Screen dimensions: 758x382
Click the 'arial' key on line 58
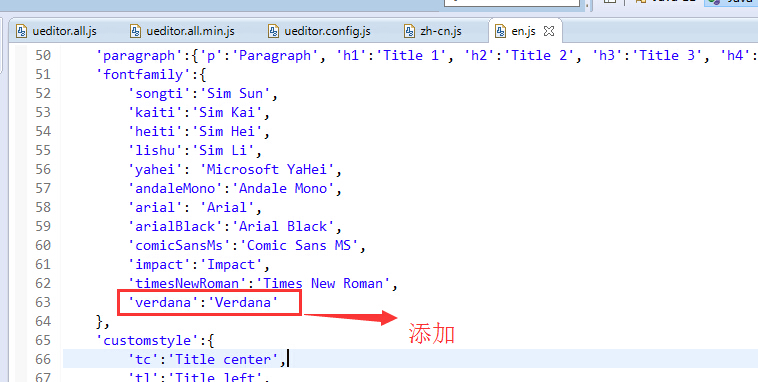pos(155,207)
